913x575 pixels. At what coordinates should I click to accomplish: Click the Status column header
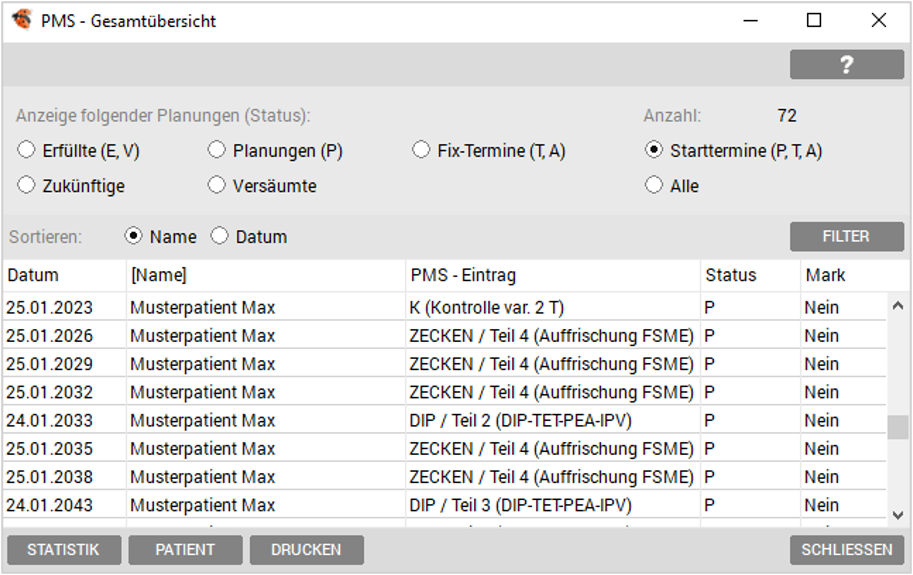click(751, 275)
